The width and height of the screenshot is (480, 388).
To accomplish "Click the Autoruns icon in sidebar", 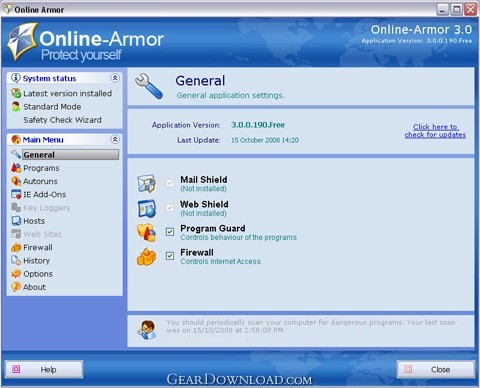I will click(16, 181).
